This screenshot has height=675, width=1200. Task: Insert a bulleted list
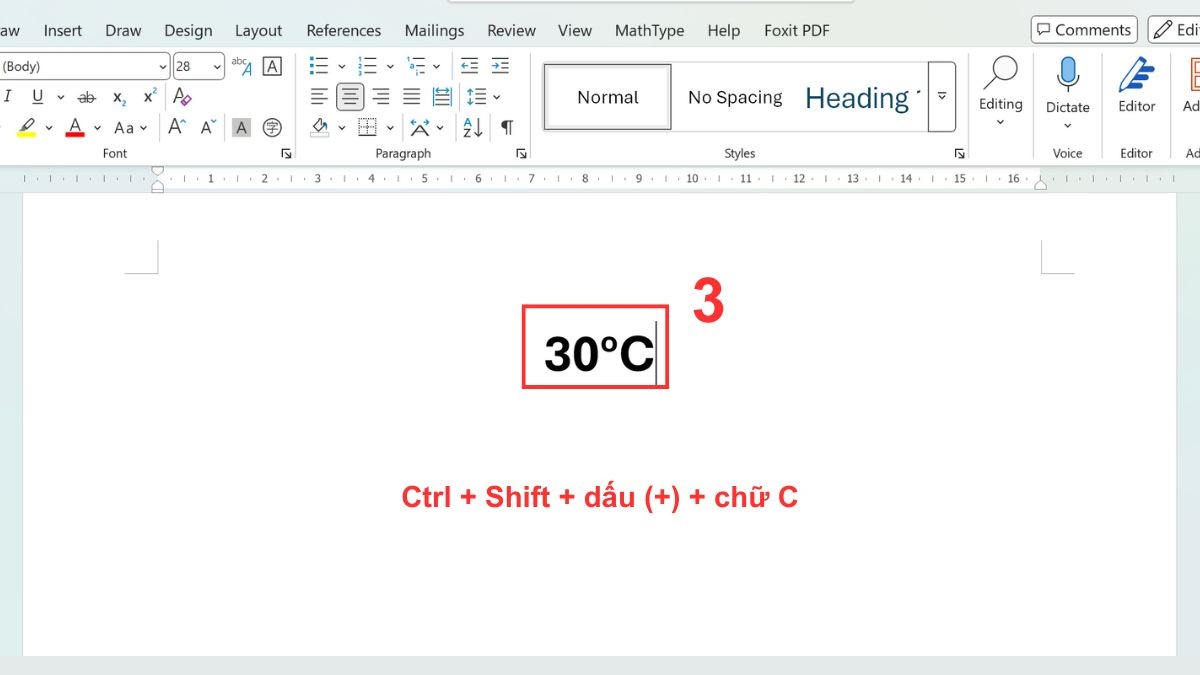click(x=319, y=67)
